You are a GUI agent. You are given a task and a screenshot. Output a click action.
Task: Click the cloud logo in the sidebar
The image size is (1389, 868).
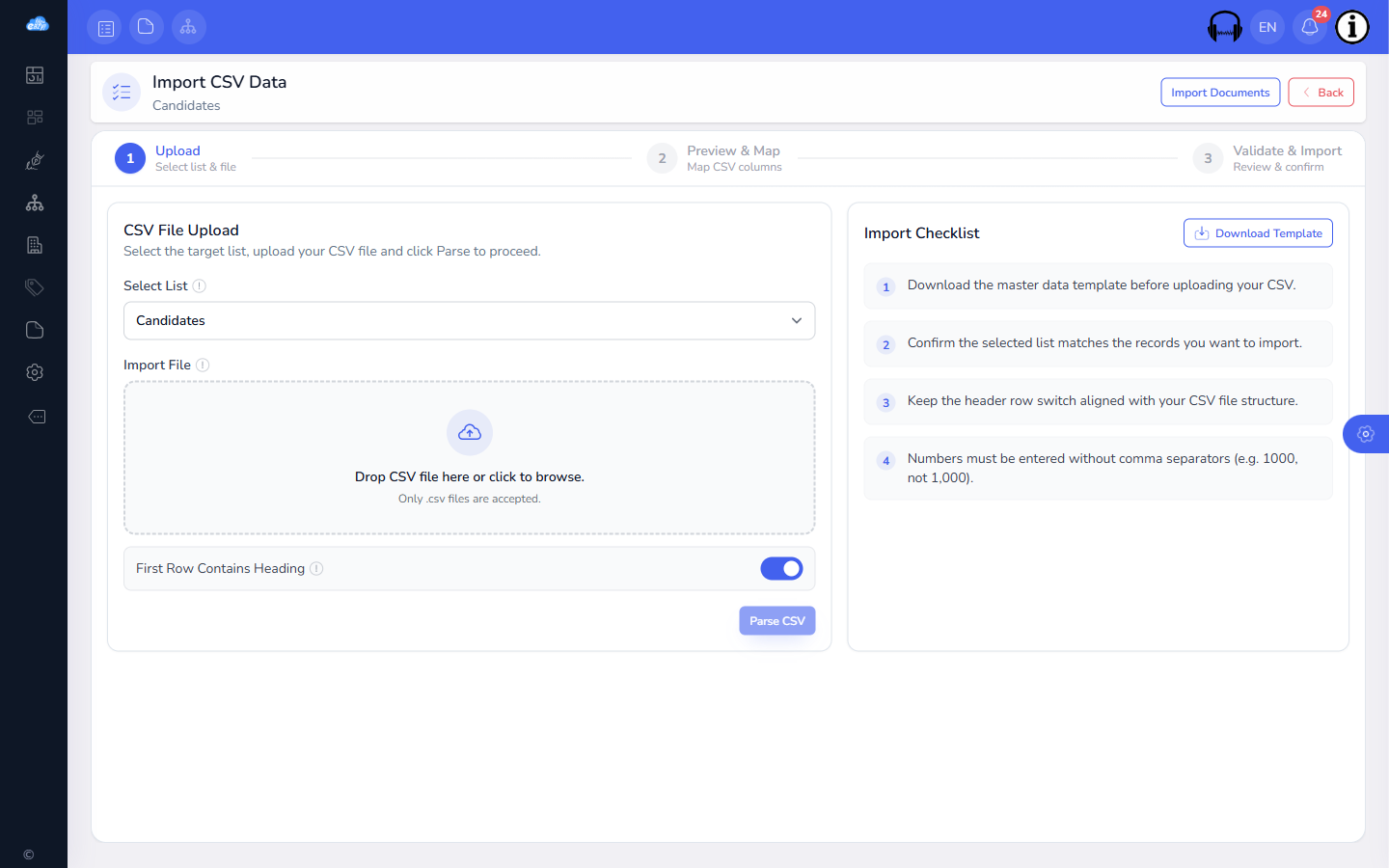click(x=37, y=24)
